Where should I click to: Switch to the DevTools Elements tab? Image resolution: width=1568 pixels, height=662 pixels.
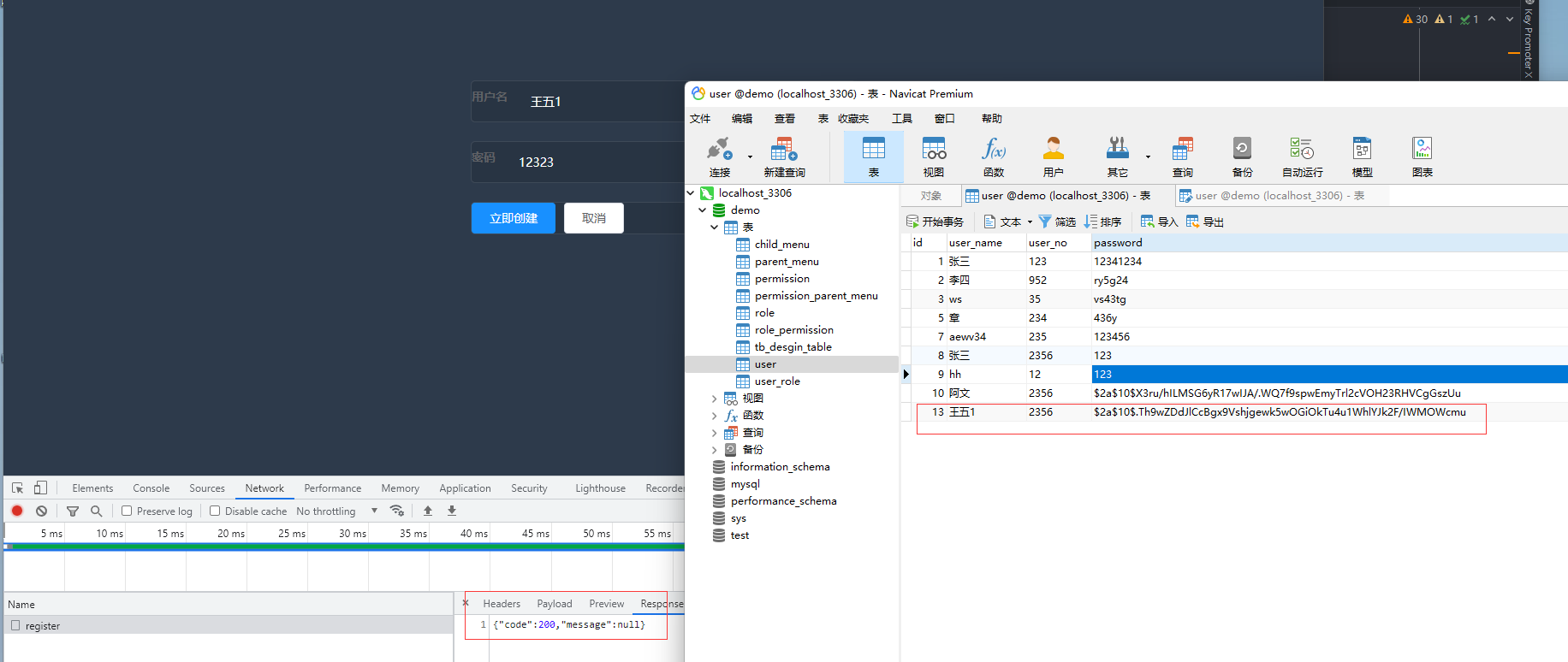(92, 488)
